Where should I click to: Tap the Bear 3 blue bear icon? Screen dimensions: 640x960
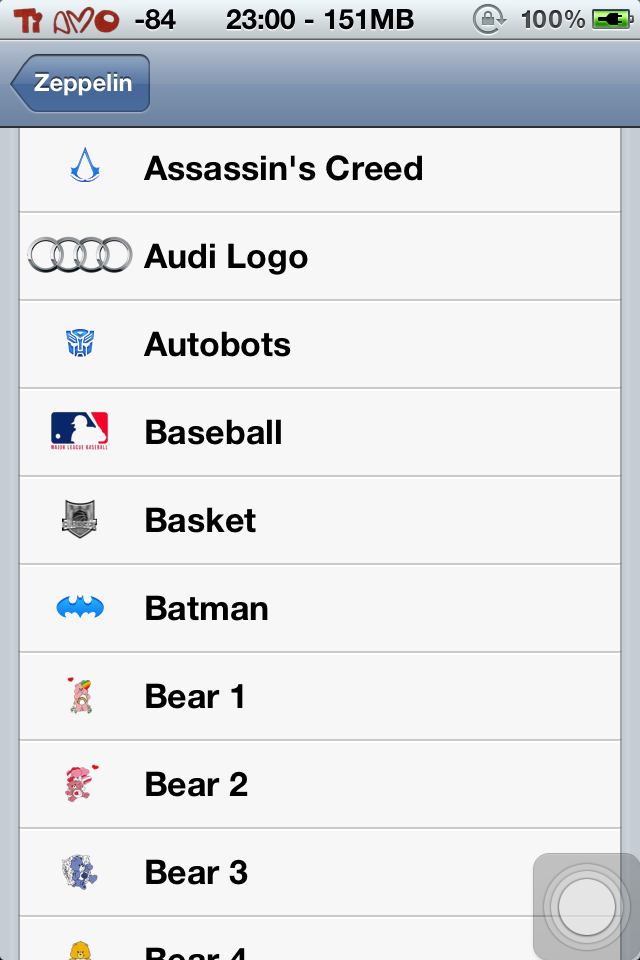(x=80, y=871)
